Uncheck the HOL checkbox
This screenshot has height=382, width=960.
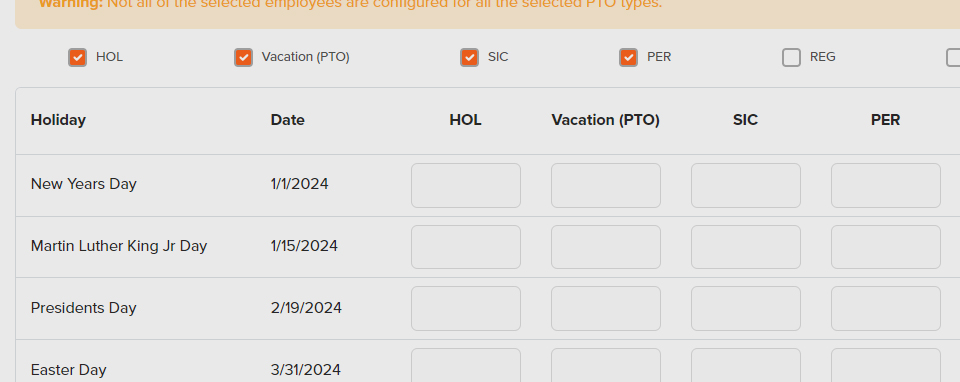(77, 58)
